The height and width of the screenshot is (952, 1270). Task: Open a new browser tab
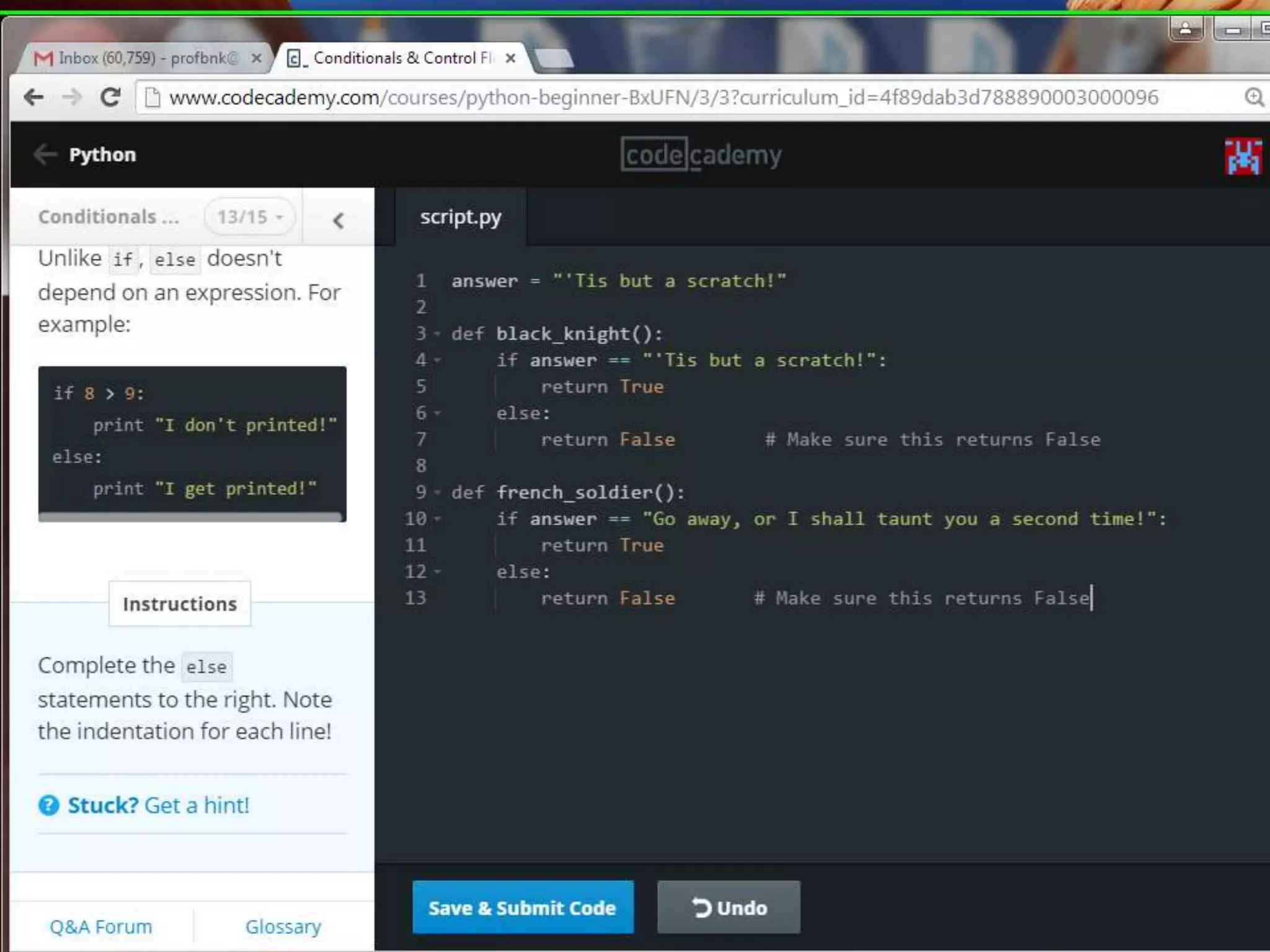pos(554,58)
